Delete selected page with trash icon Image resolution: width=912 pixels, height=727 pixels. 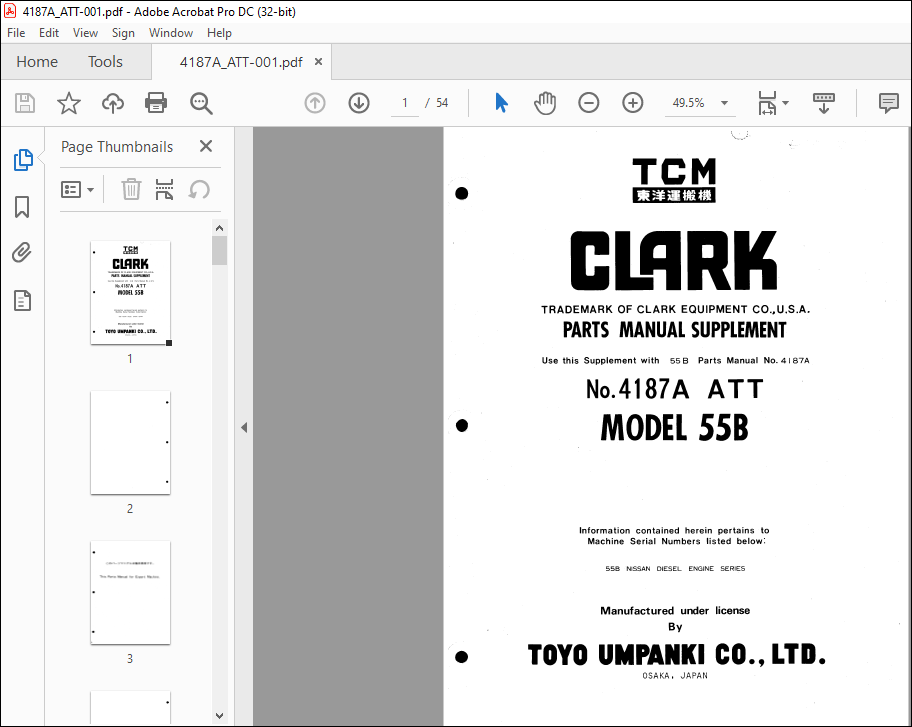131,190
